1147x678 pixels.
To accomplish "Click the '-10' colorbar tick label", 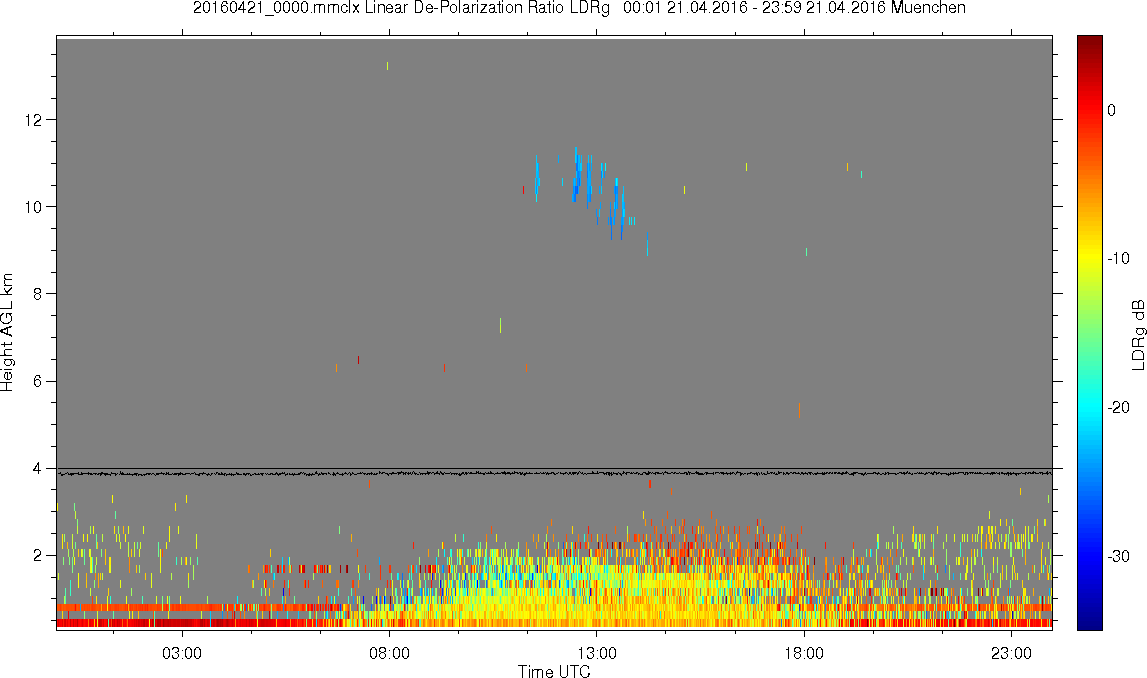I will (1118, 259).
